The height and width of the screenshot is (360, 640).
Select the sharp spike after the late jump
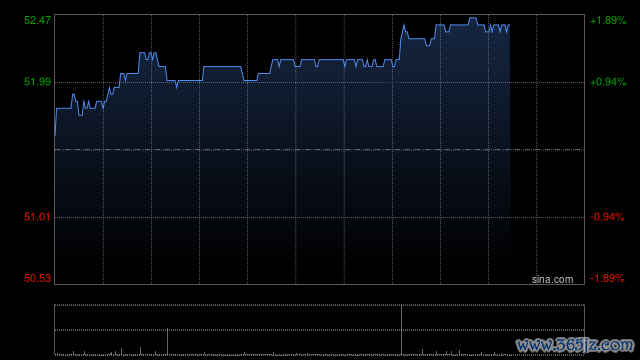404,25
